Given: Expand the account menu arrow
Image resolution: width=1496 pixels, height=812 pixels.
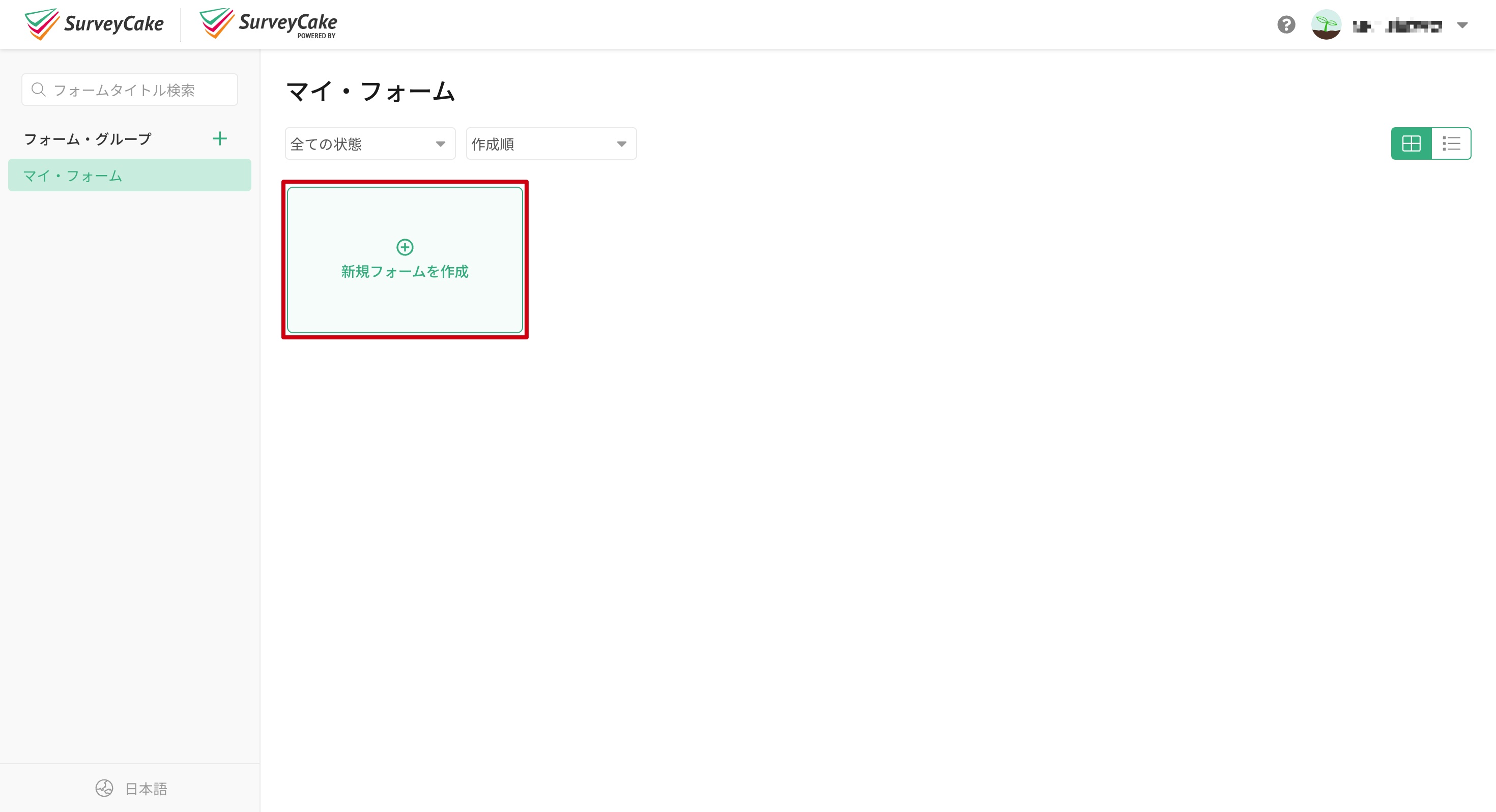Looking at the screenshot, I should tap(1462, 25).
